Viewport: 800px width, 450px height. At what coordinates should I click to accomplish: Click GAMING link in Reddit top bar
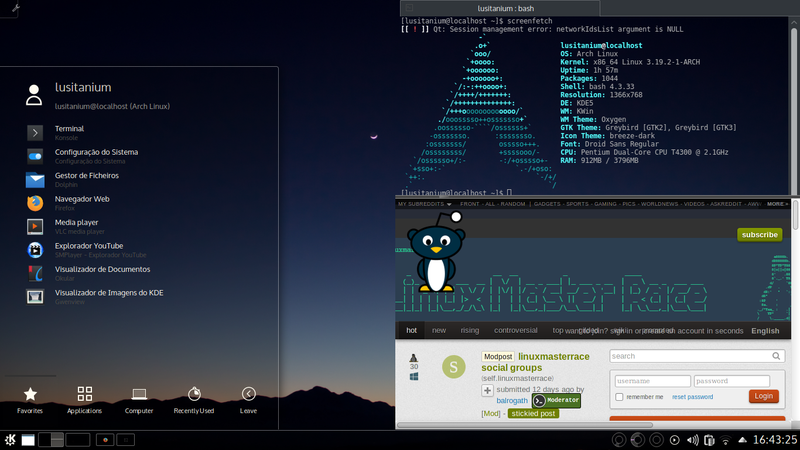click(x=605, y=204)
